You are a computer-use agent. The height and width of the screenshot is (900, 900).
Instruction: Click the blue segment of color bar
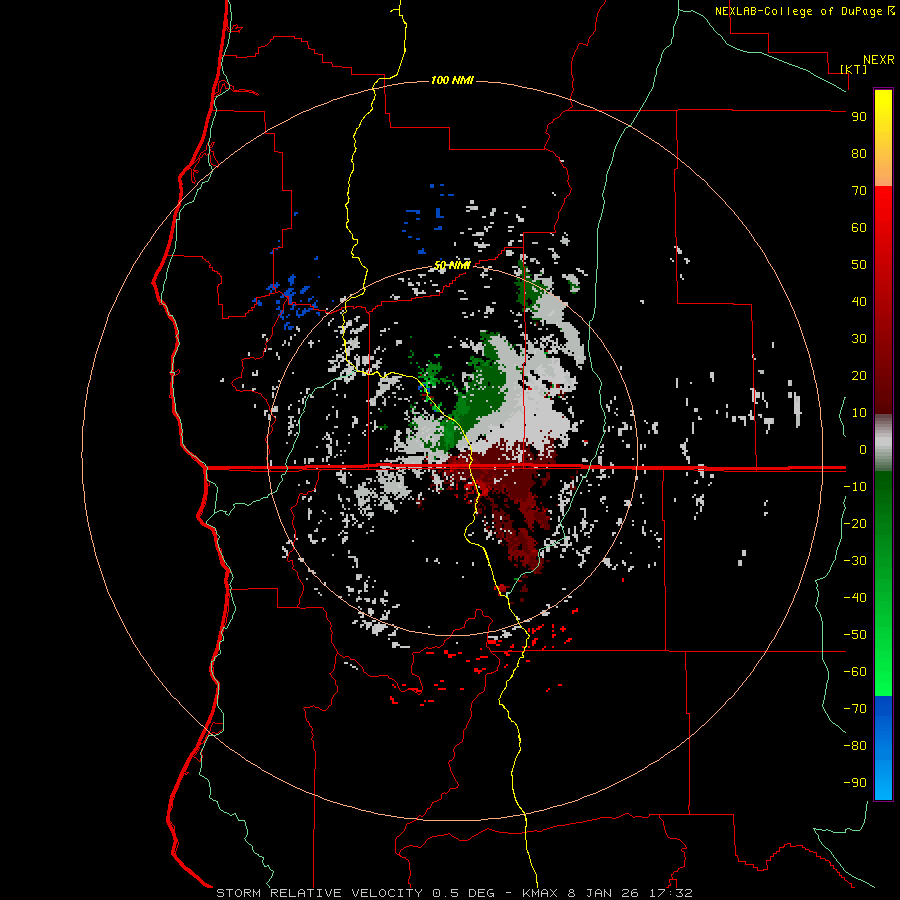tap(883, 748)
